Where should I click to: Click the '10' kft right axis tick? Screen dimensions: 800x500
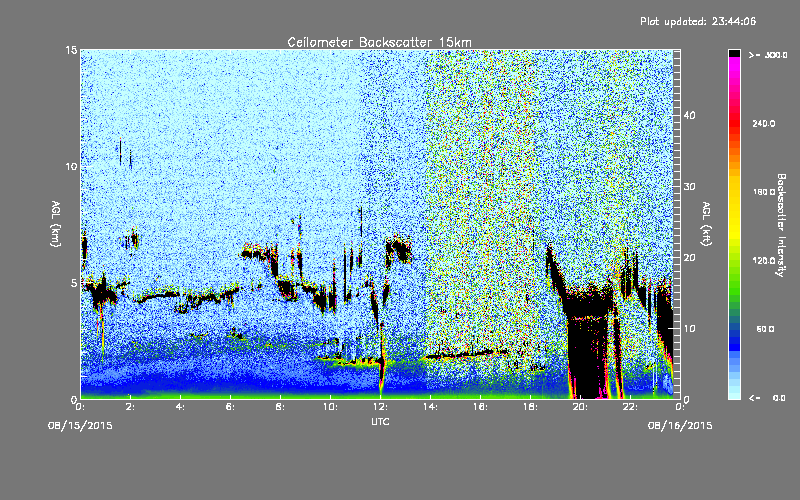pyautogui.click(x=689, y=329)
